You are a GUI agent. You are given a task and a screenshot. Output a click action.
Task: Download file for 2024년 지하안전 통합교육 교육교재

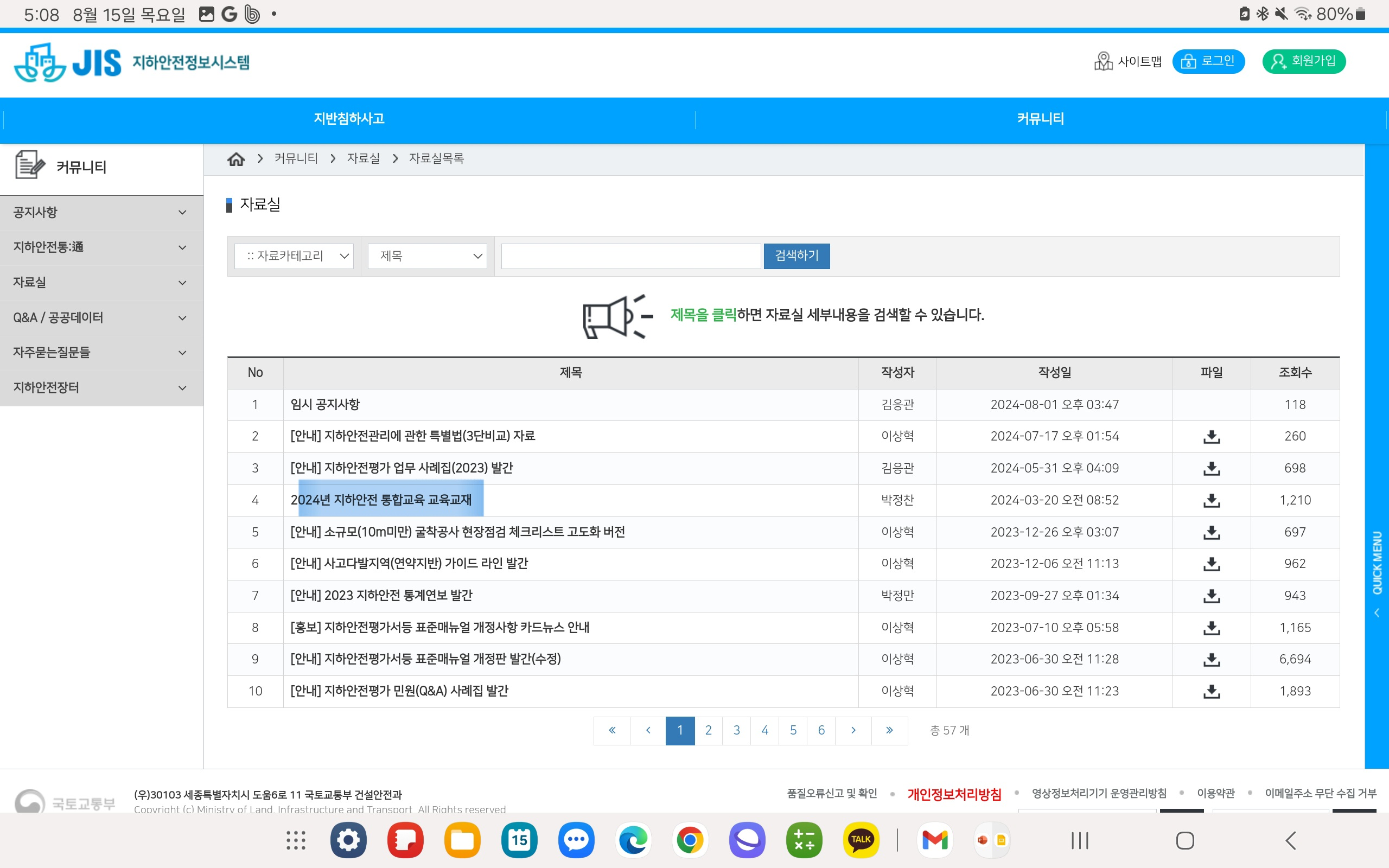click(x=1211, y=500)
